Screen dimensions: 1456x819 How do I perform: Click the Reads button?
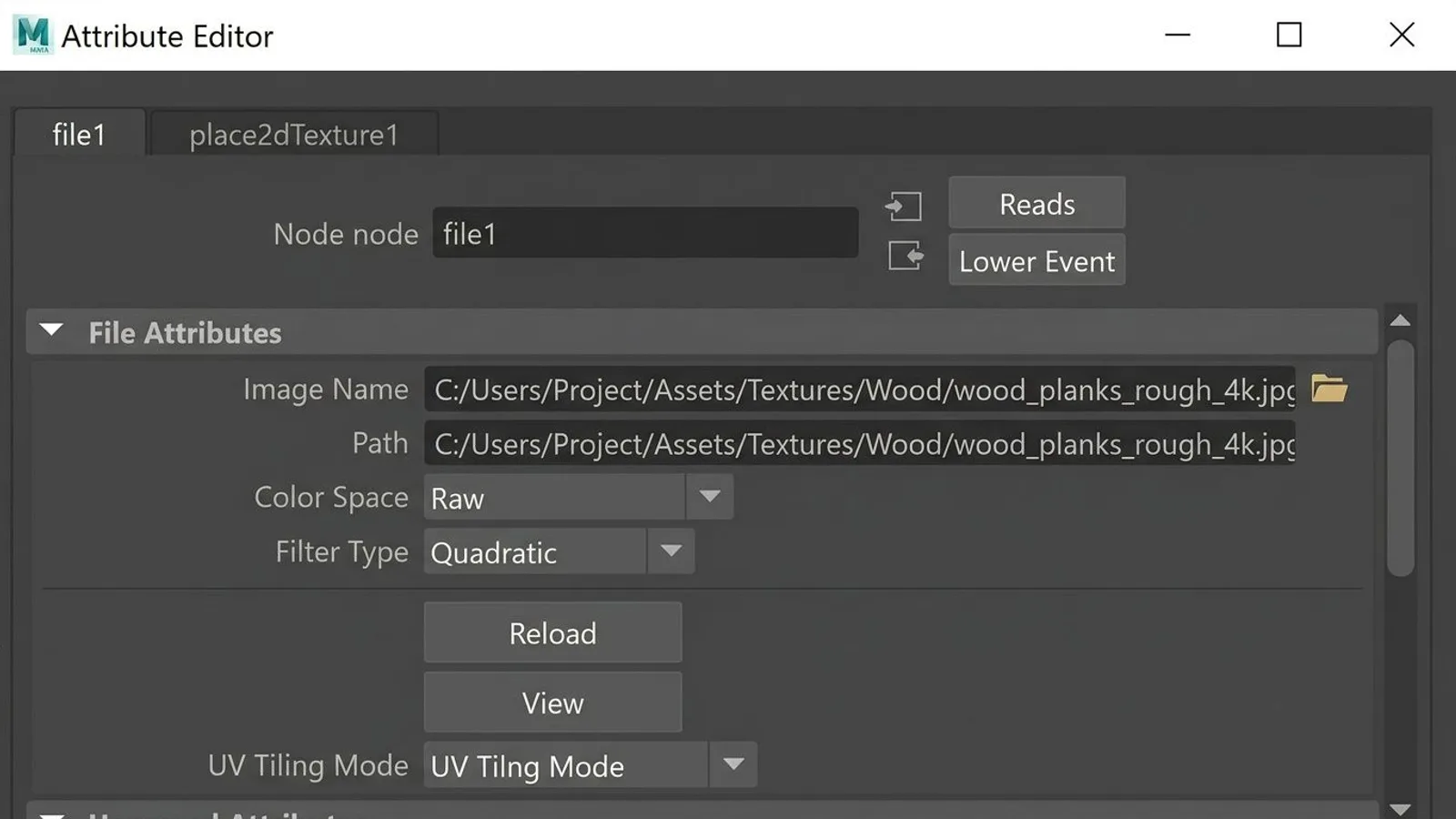click(x=1036, y=203)
